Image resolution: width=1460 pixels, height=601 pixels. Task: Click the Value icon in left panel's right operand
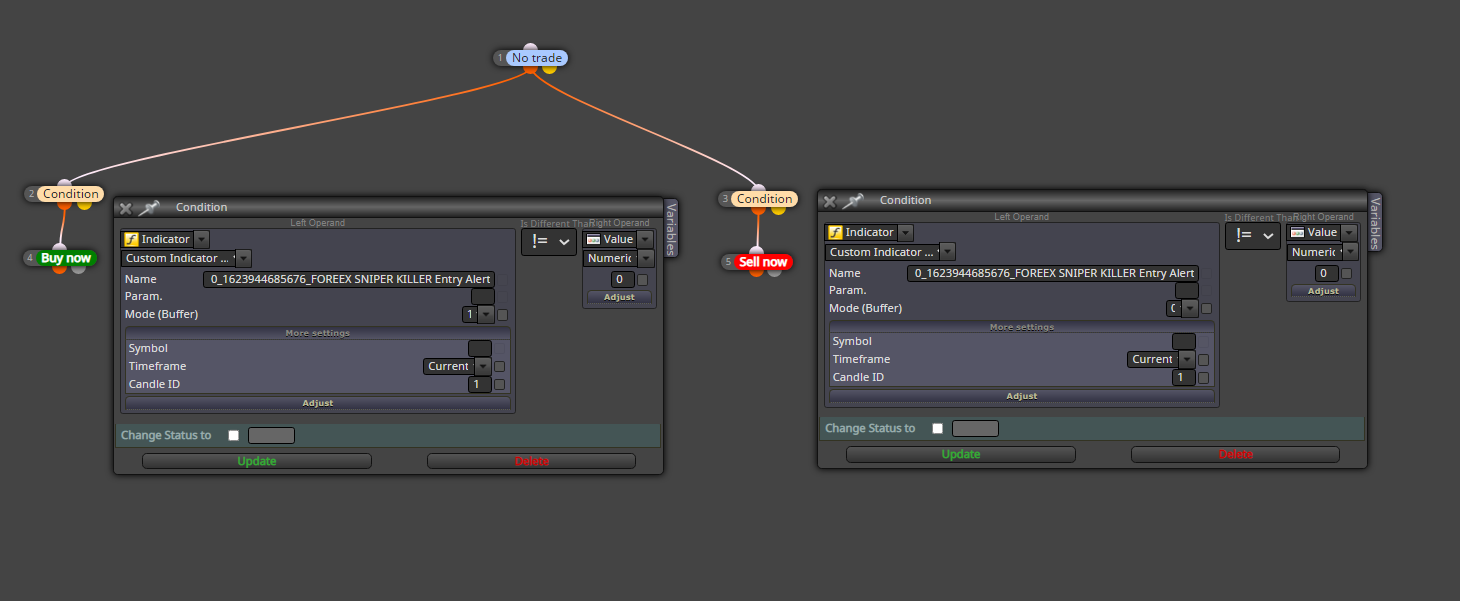tap(593, 240)
